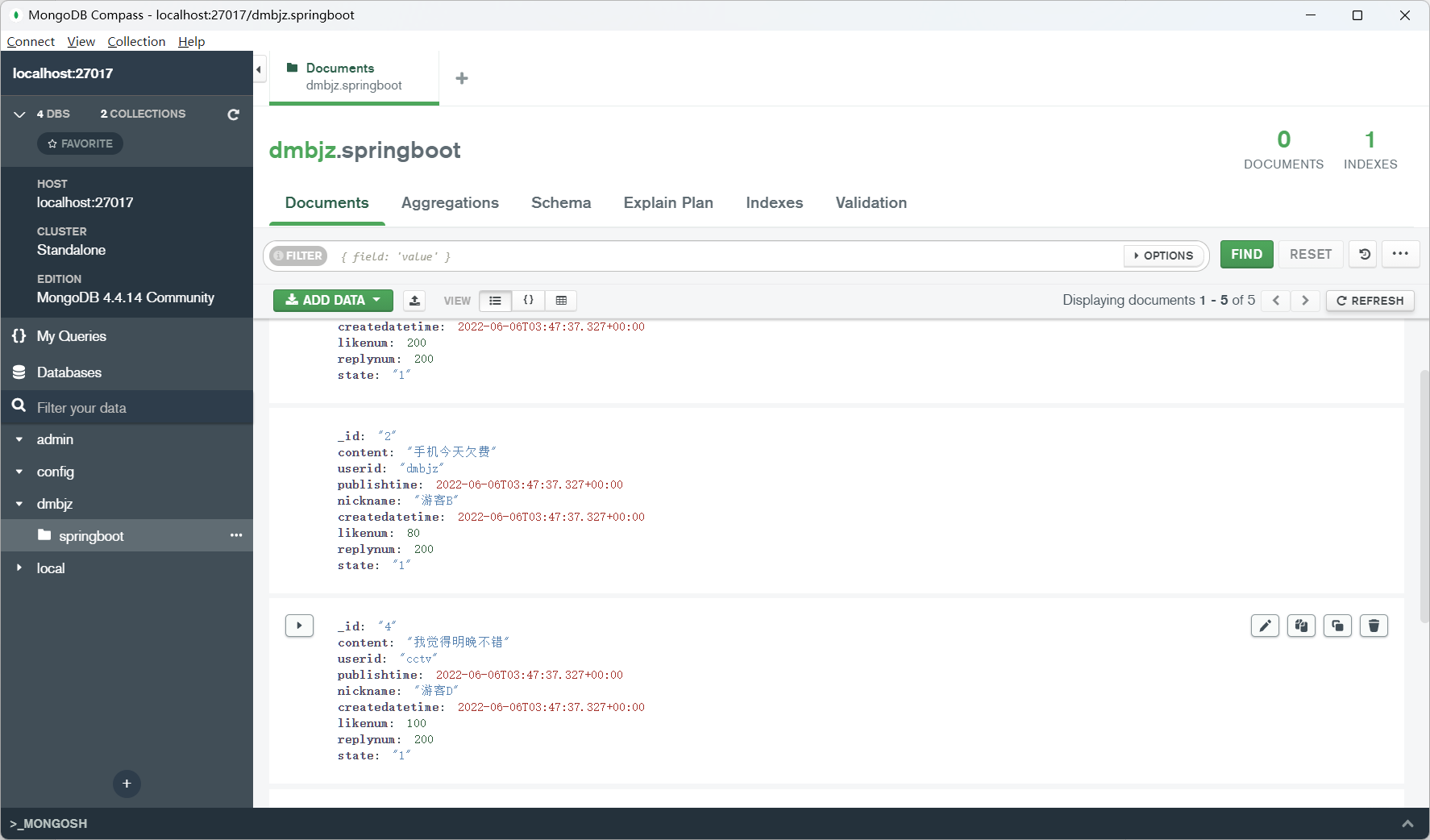The width and height of the screenshot is (1430, 840).
Task: Expand document with _id 4
Action: tap(299, 626)
